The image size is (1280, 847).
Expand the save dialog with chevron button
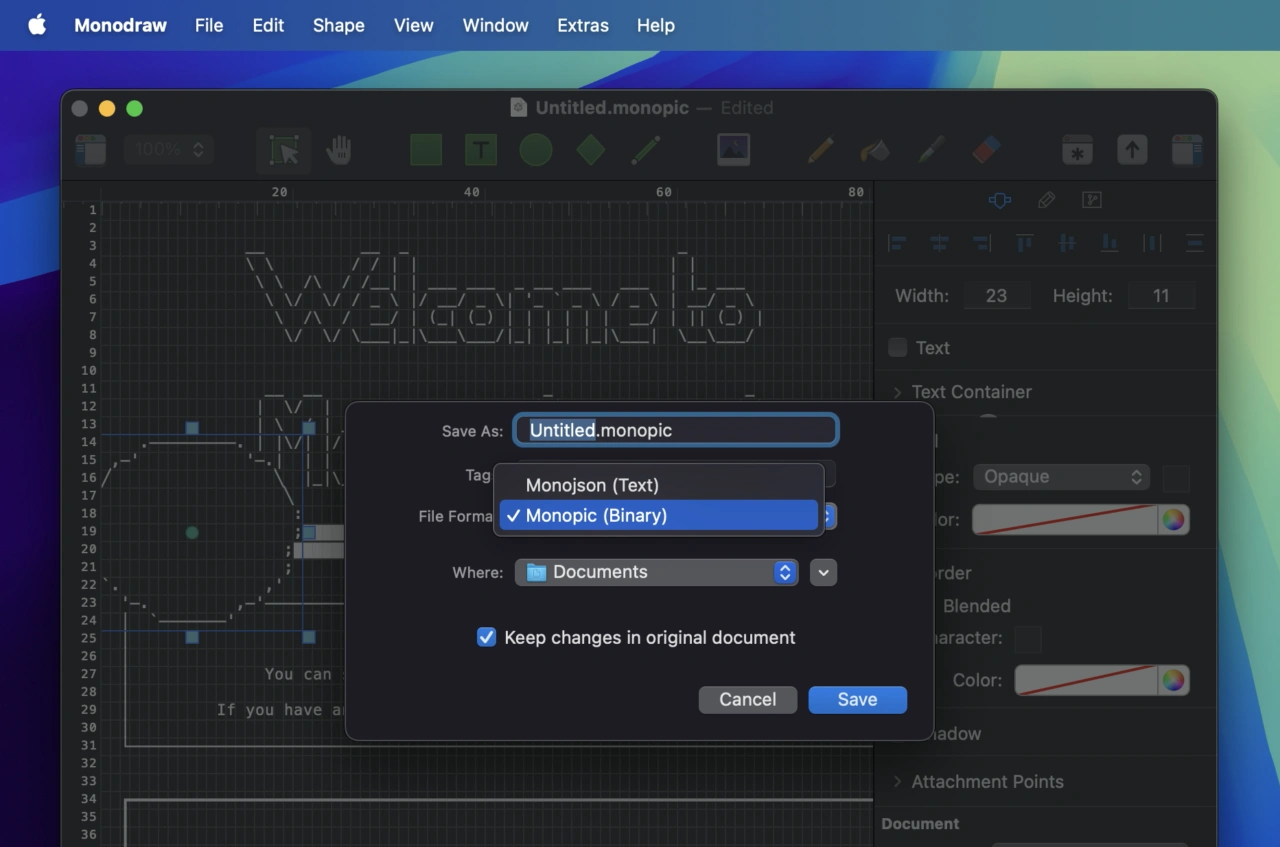[823, 572]
